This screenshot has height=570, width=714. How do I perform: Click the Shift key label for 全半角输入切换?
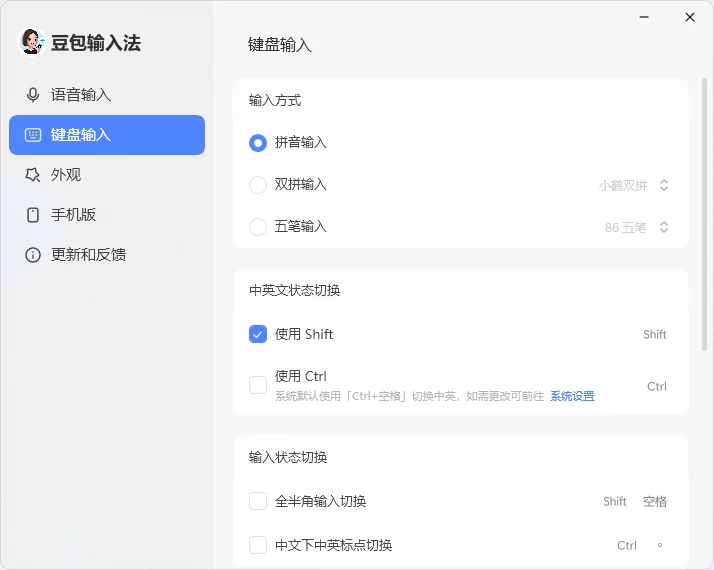[615, 502]
